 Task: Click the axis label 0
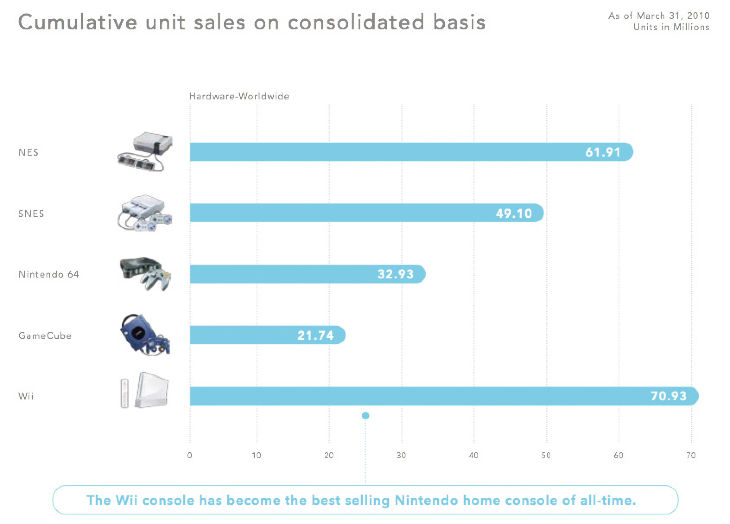point(190,455)
